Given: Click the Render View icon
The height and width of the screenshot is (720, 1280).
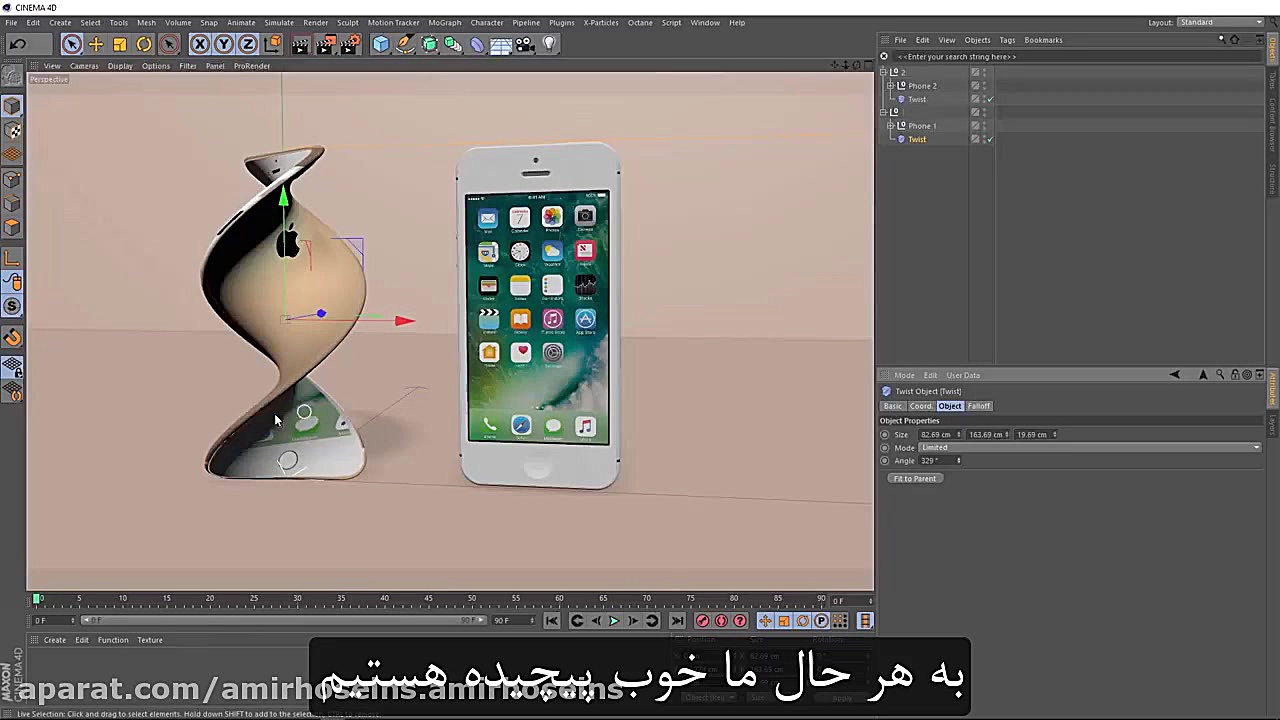Looking at the screenshot, I should (x=299, y=43).
